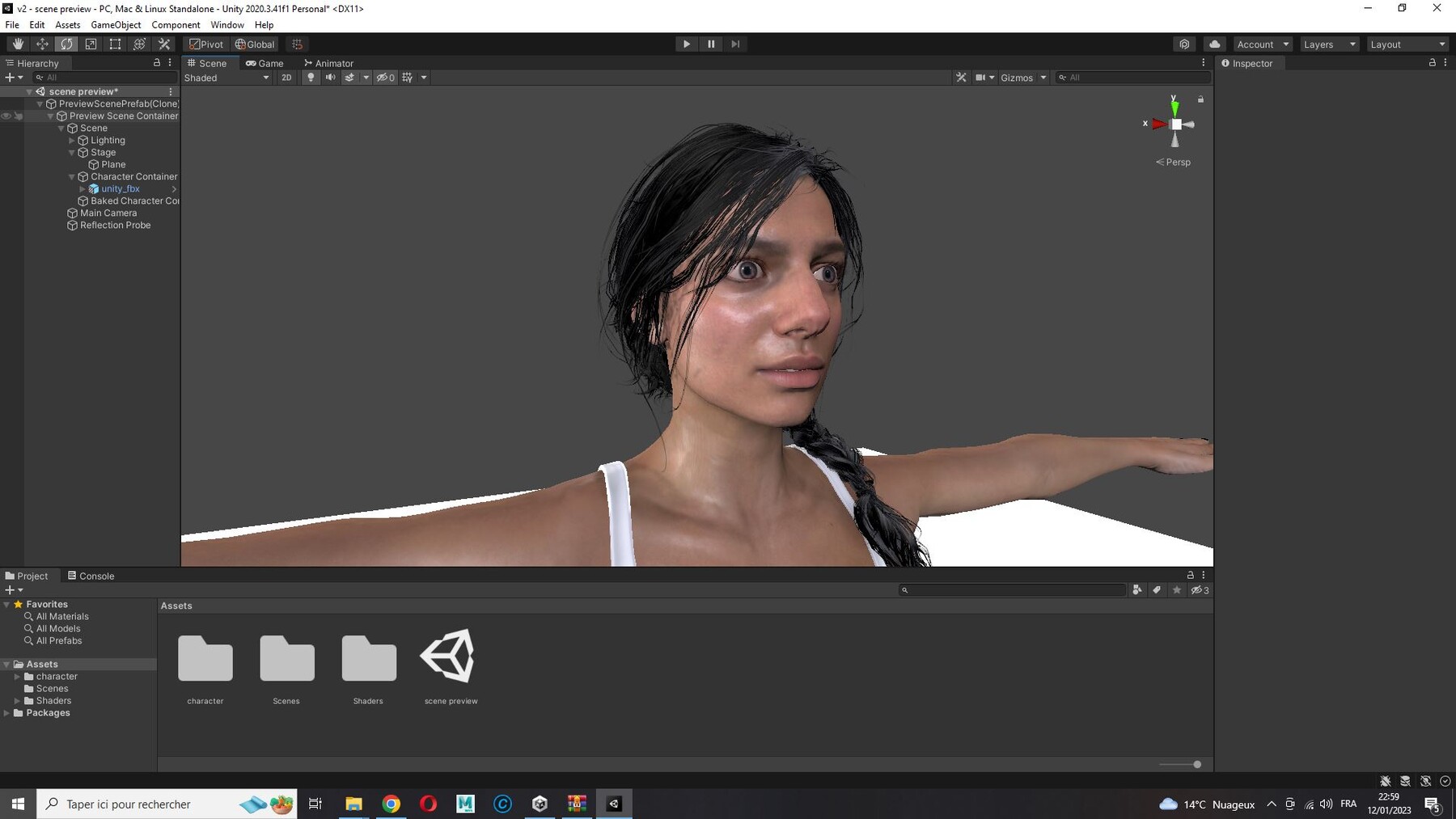Open Cloud services icon
The height and width of the screenshot is (819, 1456).
click(x=1215, y=44)
